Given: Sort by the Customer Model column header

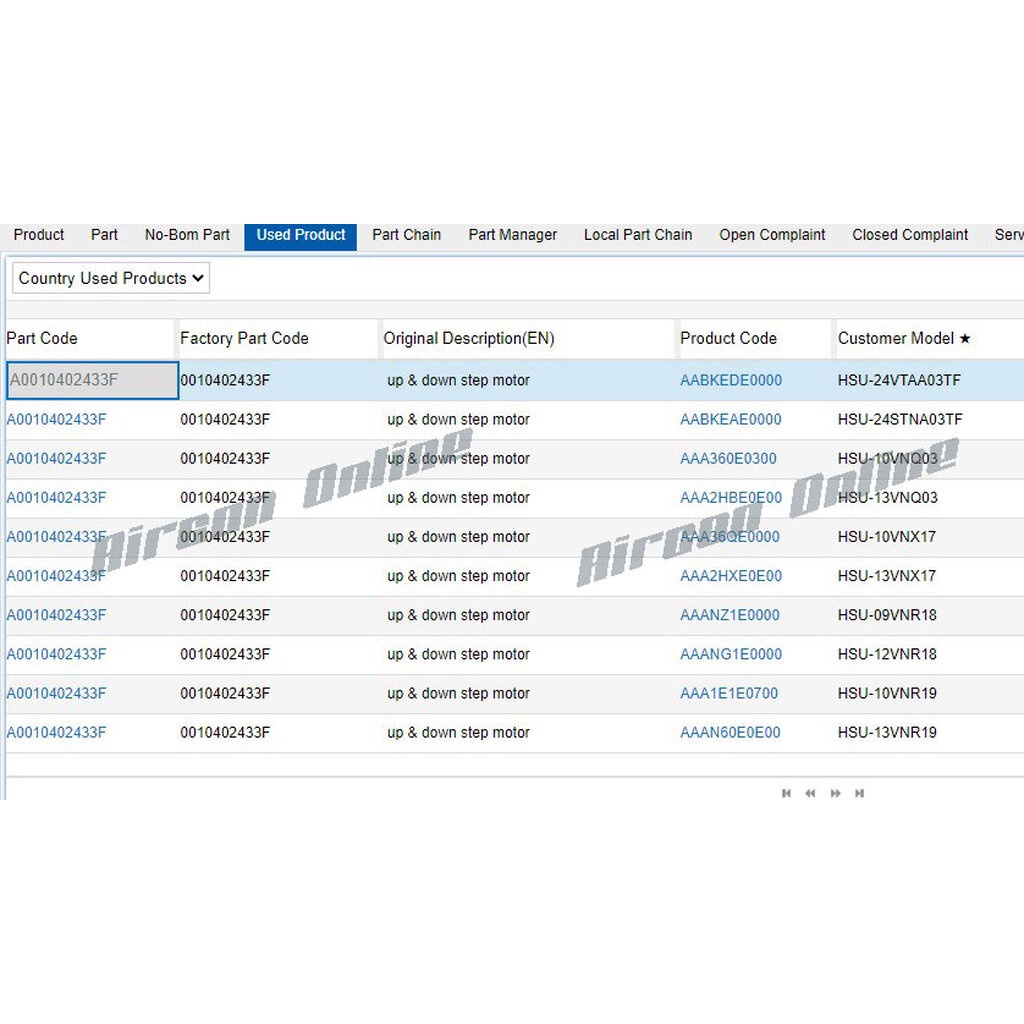Looking at the screenshot, I should [904, 338].
